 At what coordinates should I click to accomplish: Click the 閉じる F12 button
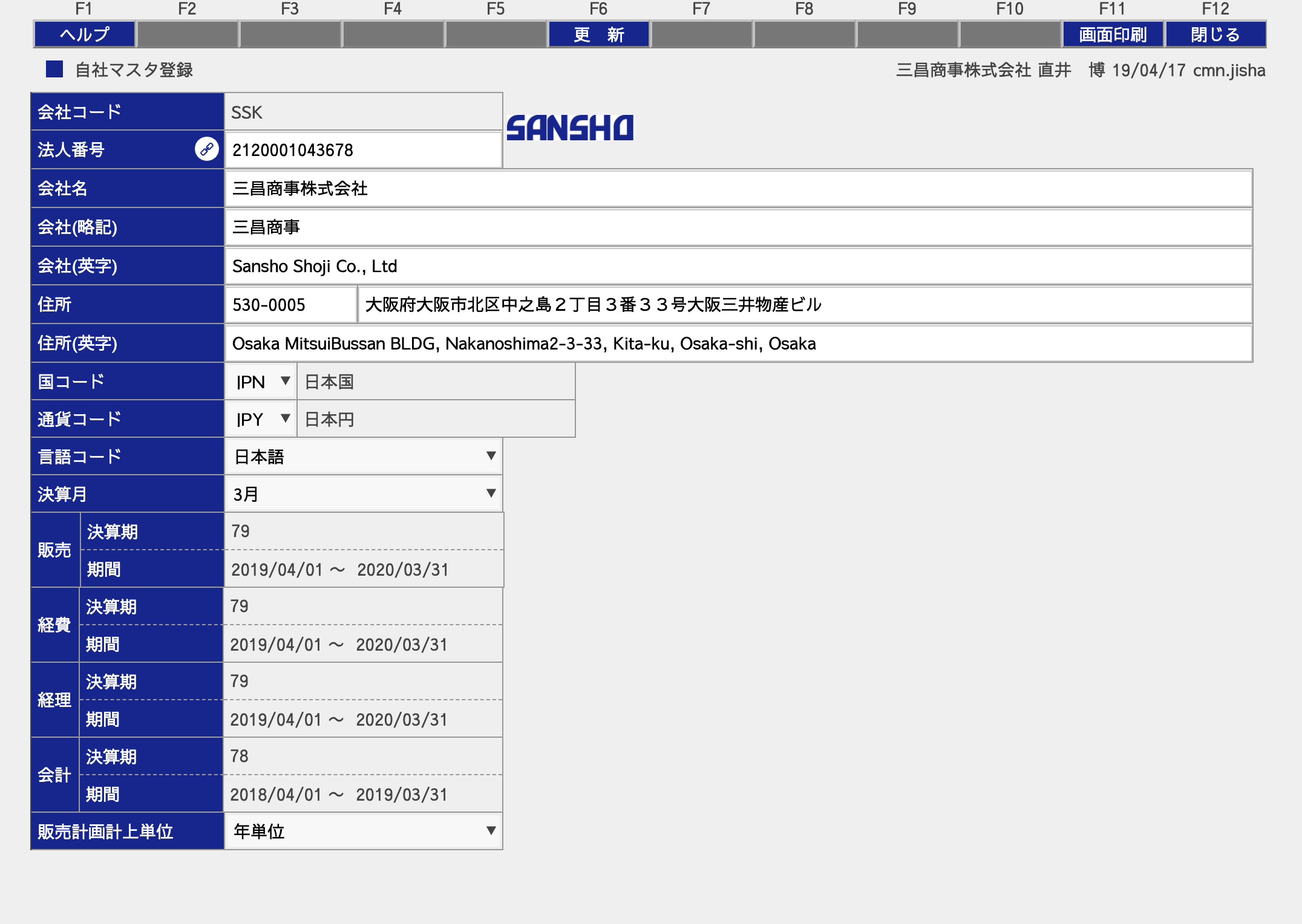coord(1215,34)
